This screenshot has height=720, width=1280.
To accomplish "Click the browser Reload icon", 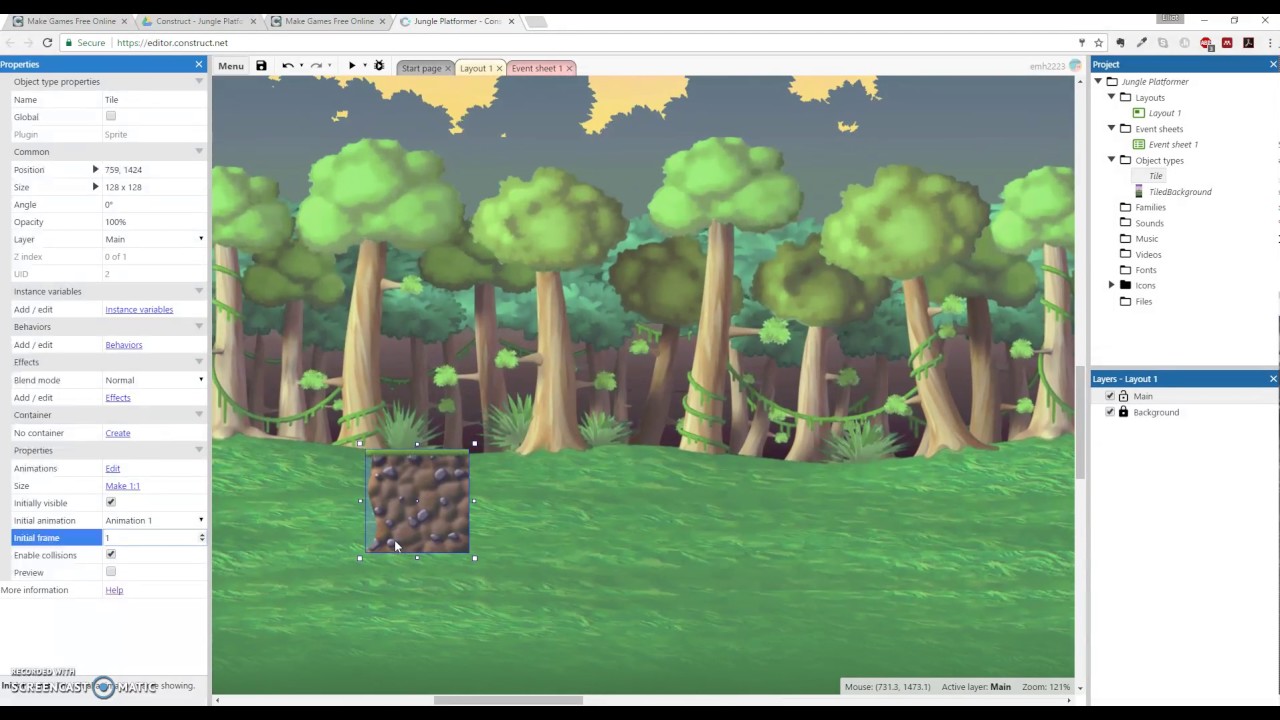I will click(47, 42).
